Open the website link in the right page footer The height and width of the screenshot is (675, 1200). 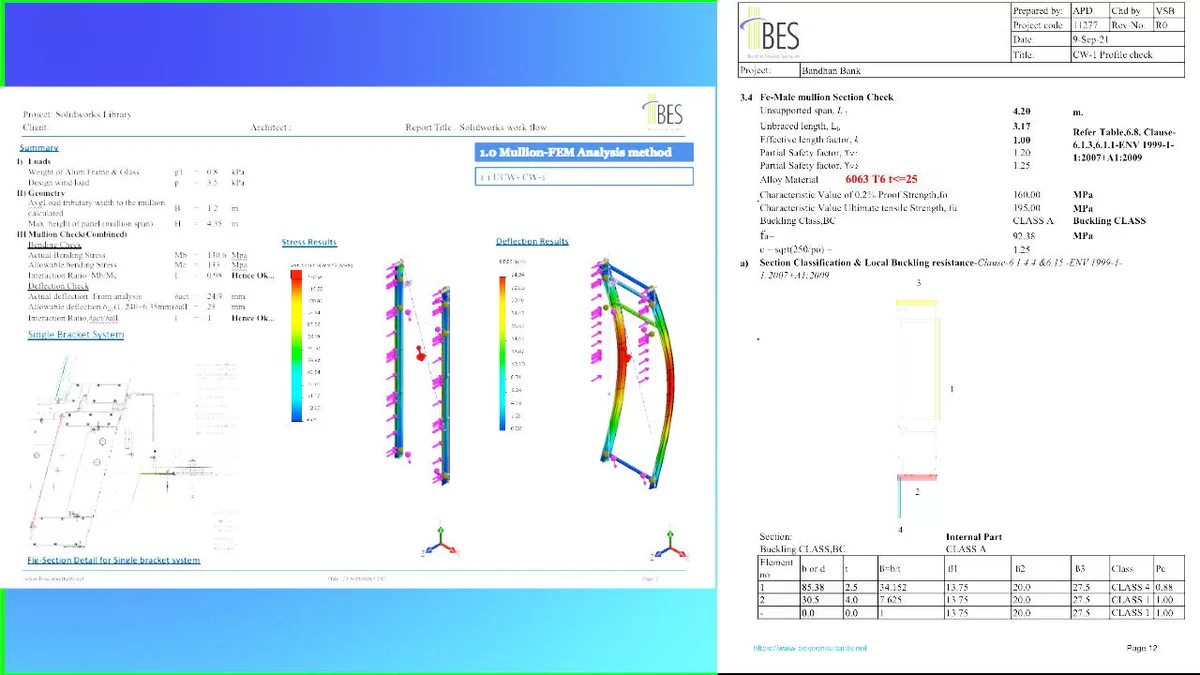coord(809,648)
